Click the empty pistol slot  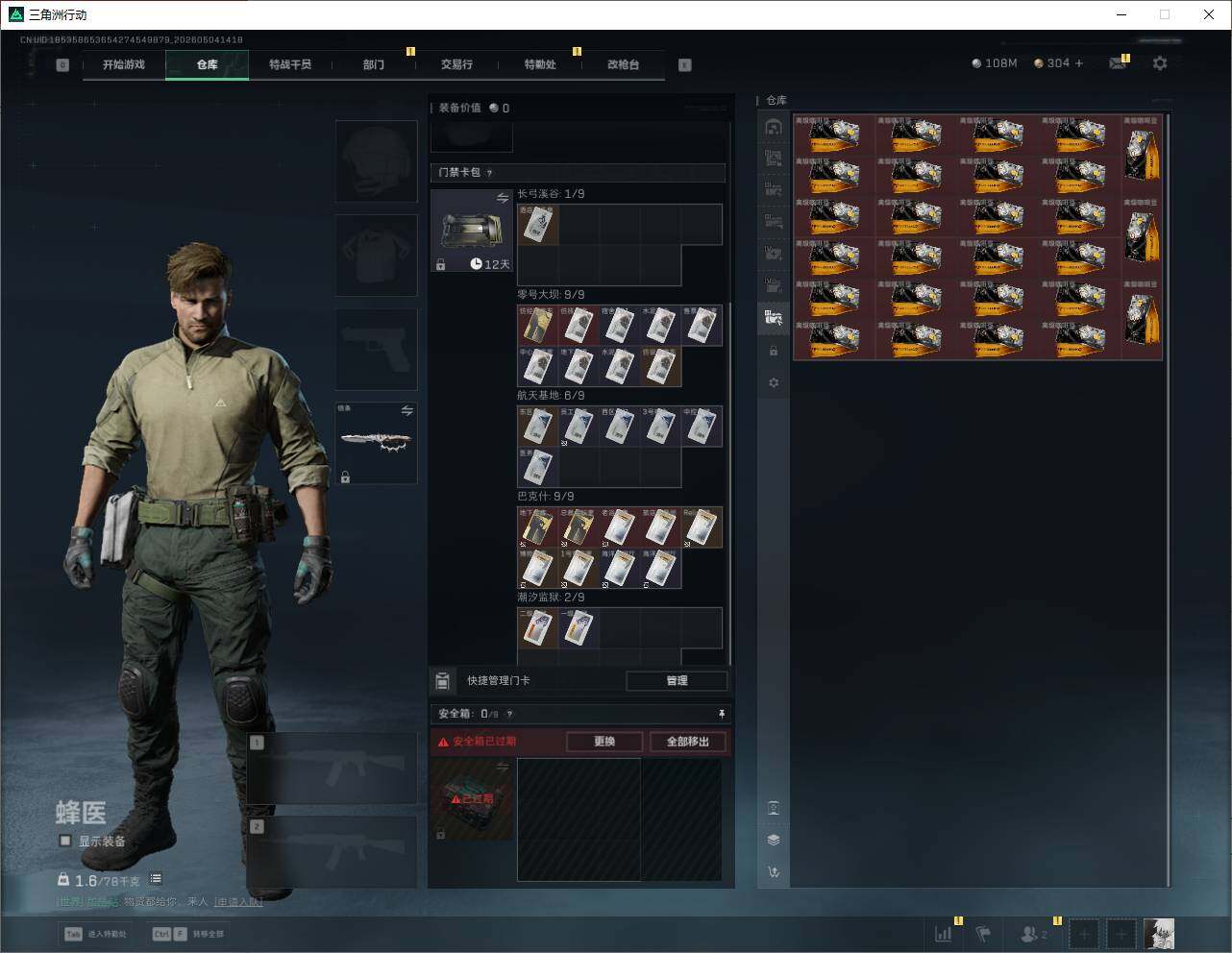click(376, 349)
